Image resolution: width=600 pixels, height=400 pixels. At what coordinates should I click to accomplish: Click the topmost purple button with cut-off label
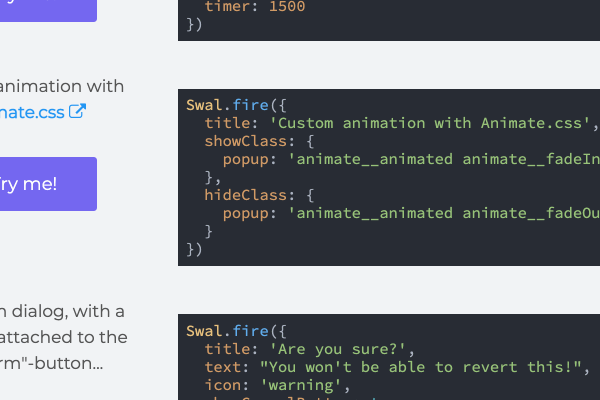click(x=48, y=8)
